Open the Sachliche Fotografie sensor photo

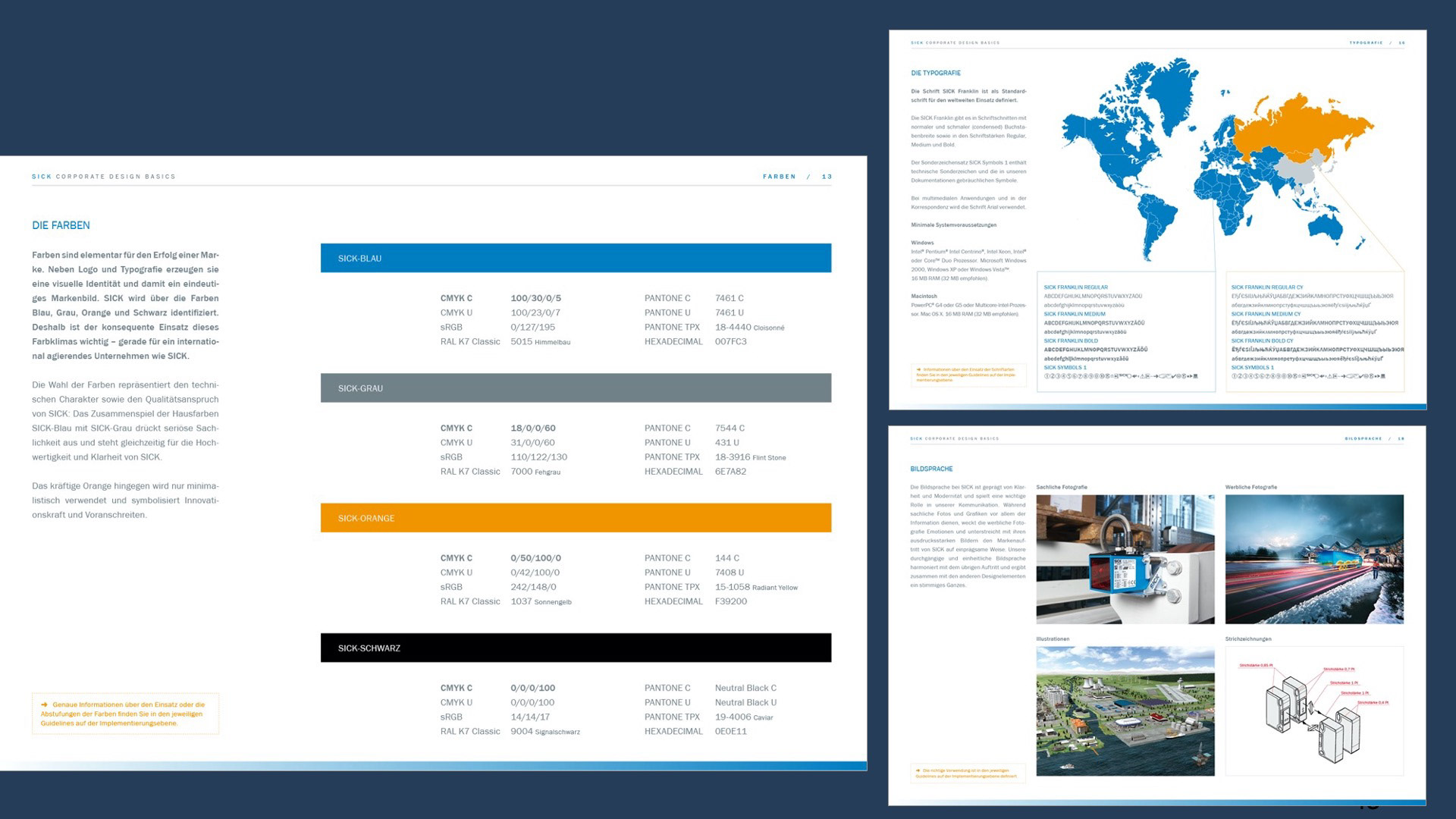(x=1125, y=560)
